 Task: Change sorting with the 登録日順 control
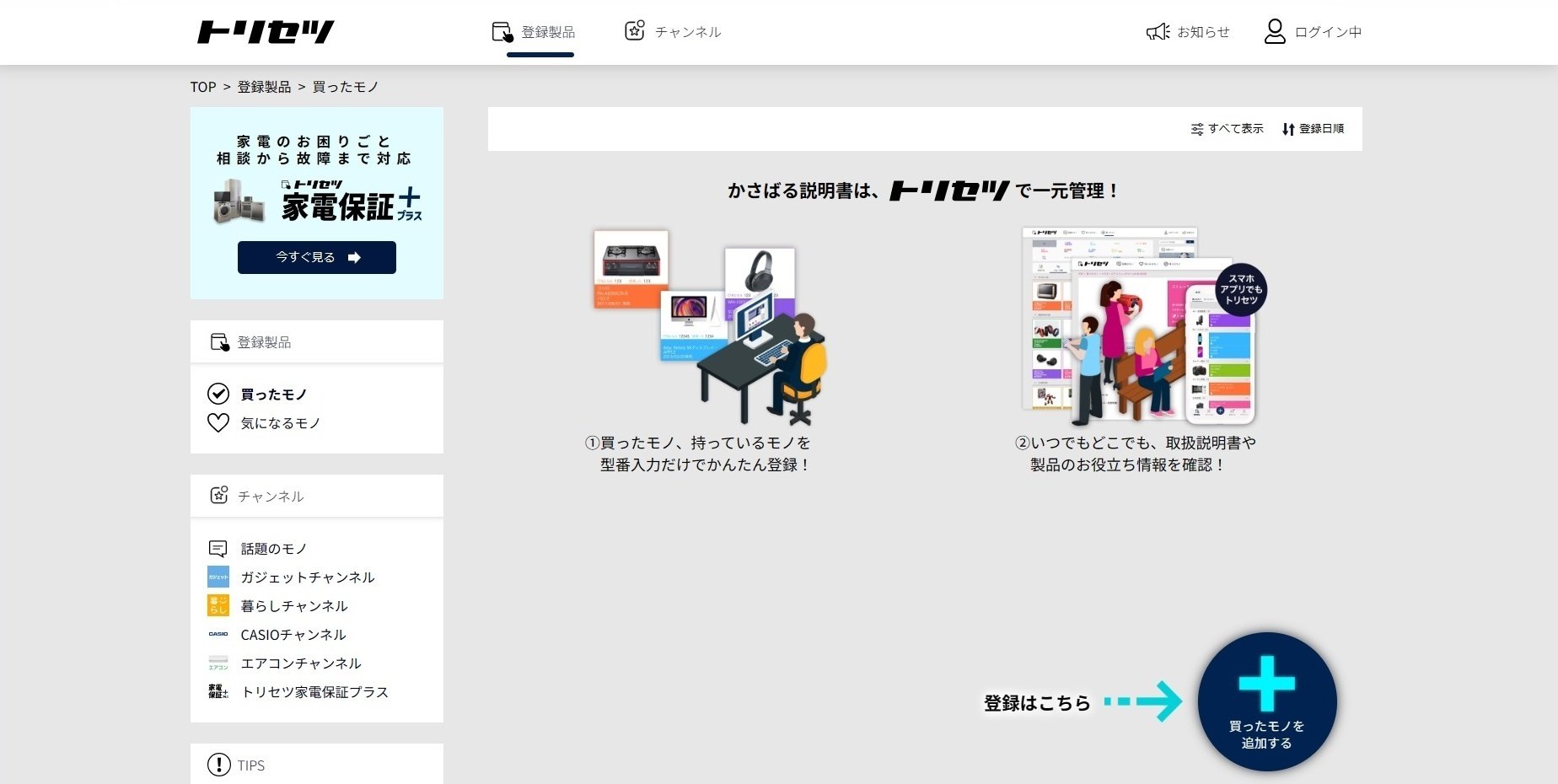coord(1314,128)
